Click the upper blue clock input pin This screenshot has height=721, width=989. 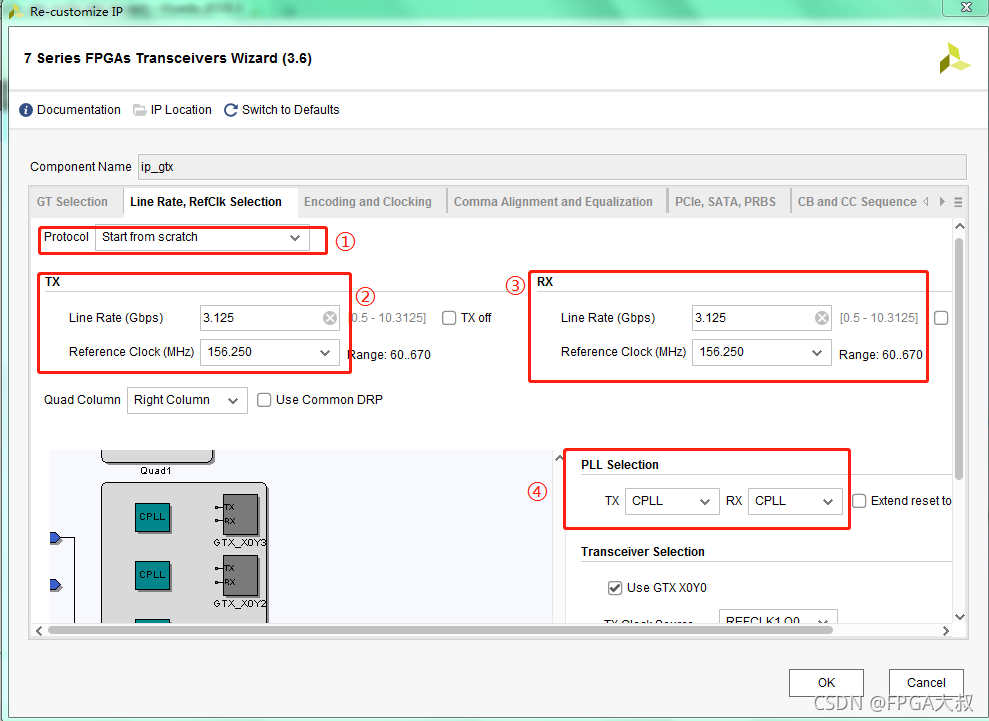[56, 537]
